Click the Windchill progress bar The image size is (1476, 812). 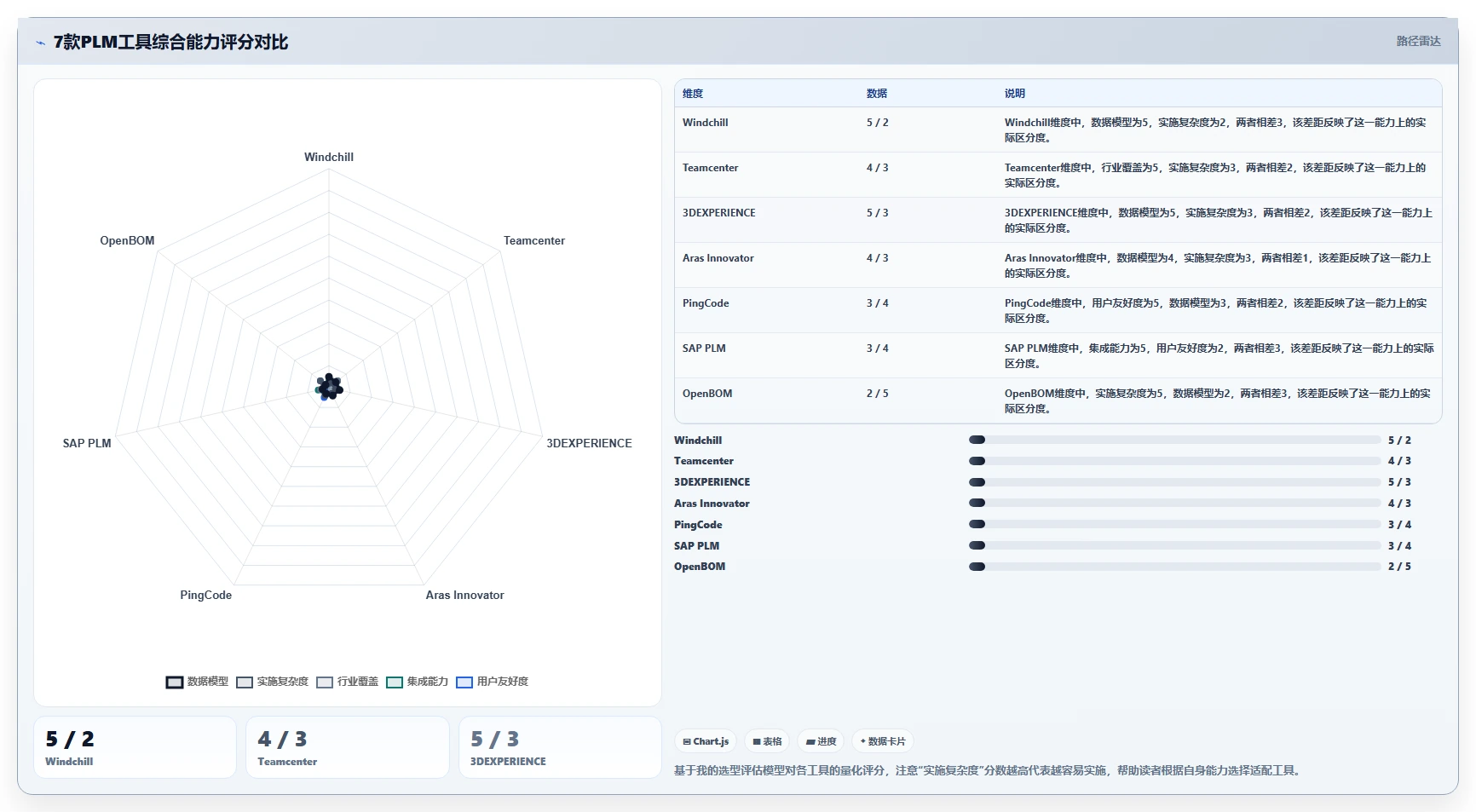pos(1174,441)
